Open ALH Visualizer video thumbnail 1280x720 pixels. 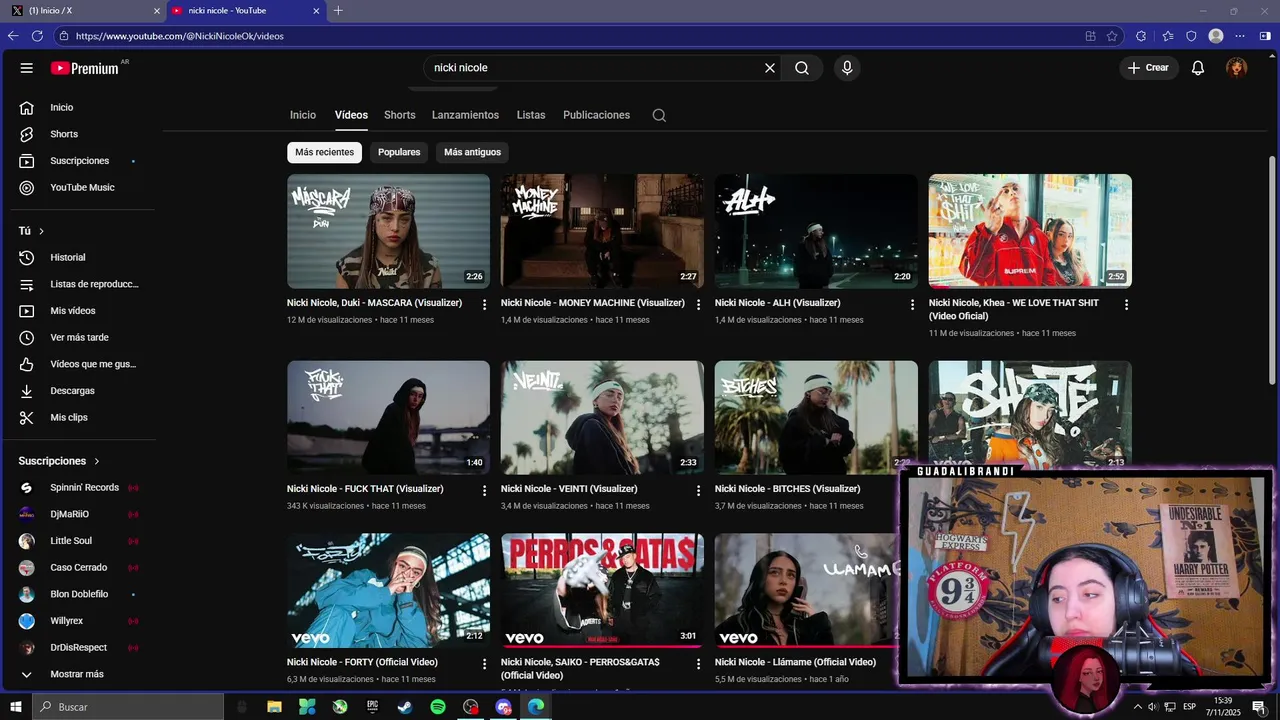[x=816, y=231]
